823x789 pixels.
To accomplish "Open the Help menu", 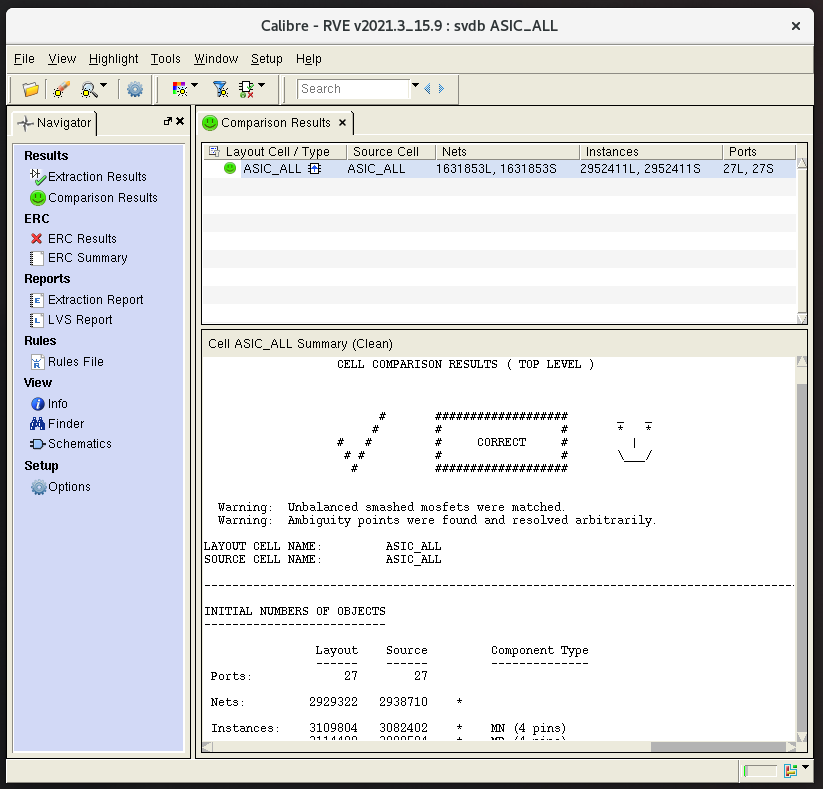I will click(x=308, y=59).
